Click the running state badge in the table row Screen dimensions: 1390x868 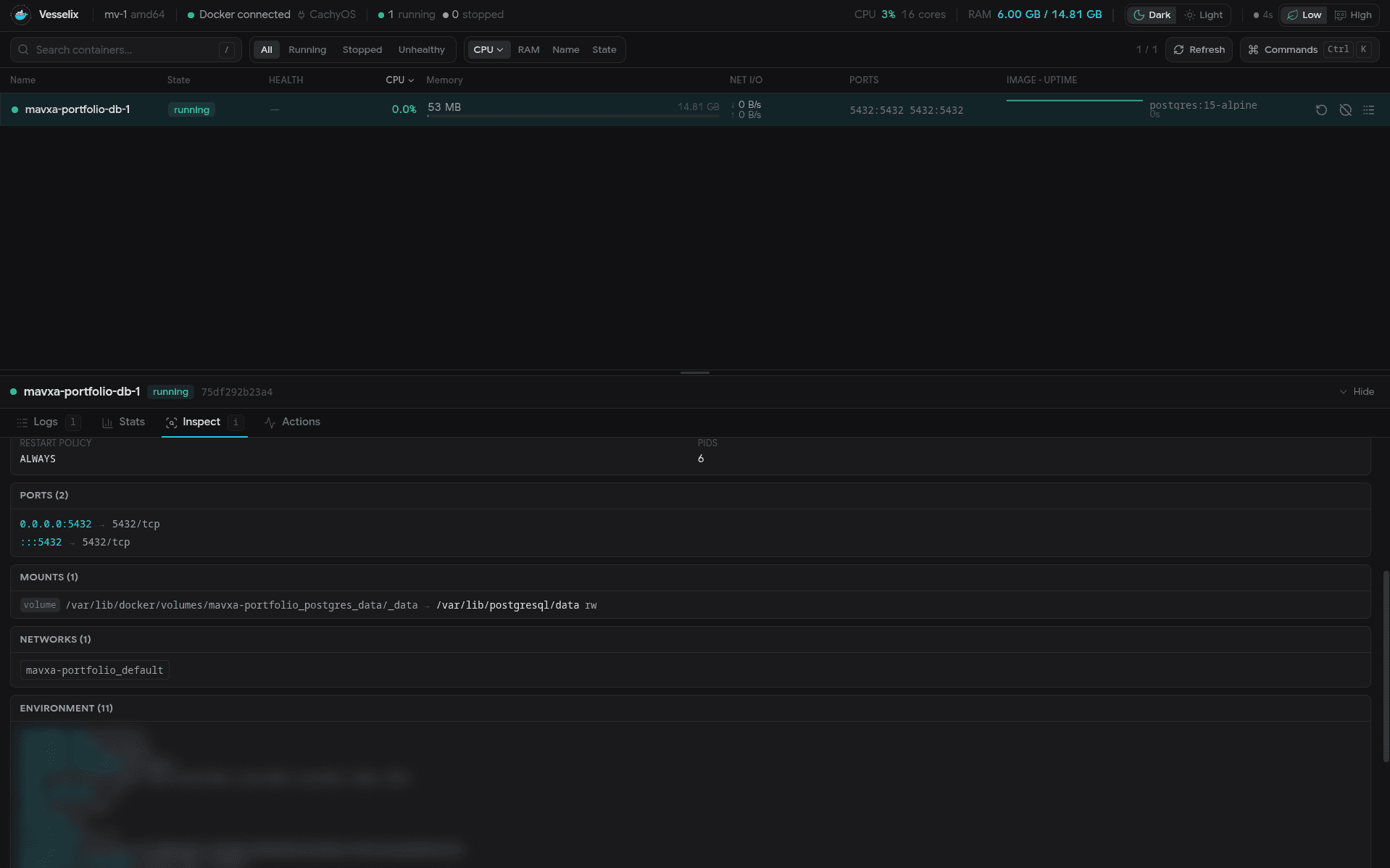(191, 110)
